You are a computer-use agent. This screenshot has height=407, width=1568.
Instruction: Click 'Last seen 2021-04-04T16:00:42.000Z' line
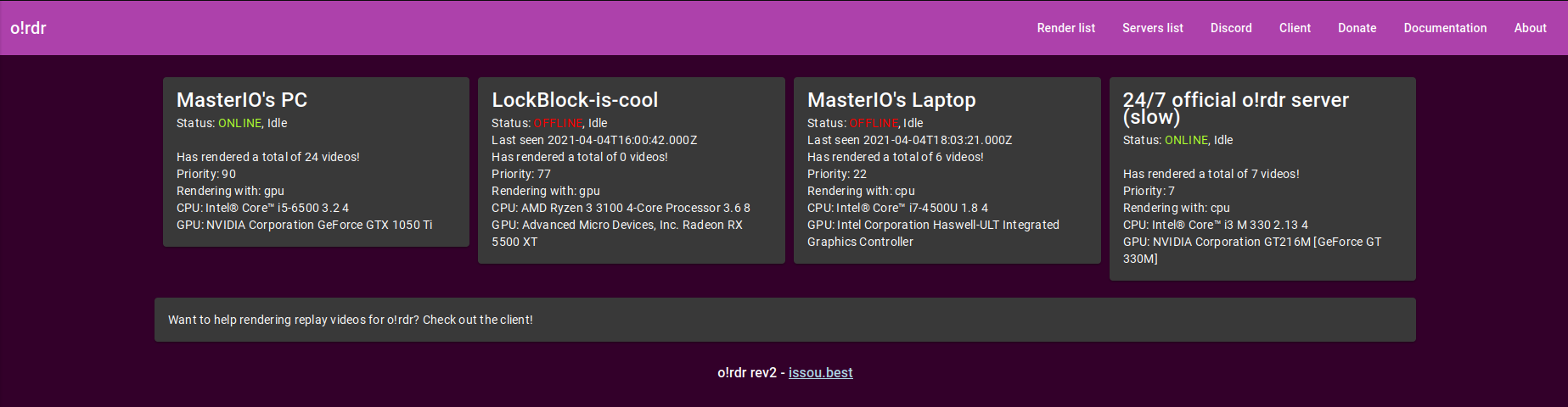[x=594, y=140]
